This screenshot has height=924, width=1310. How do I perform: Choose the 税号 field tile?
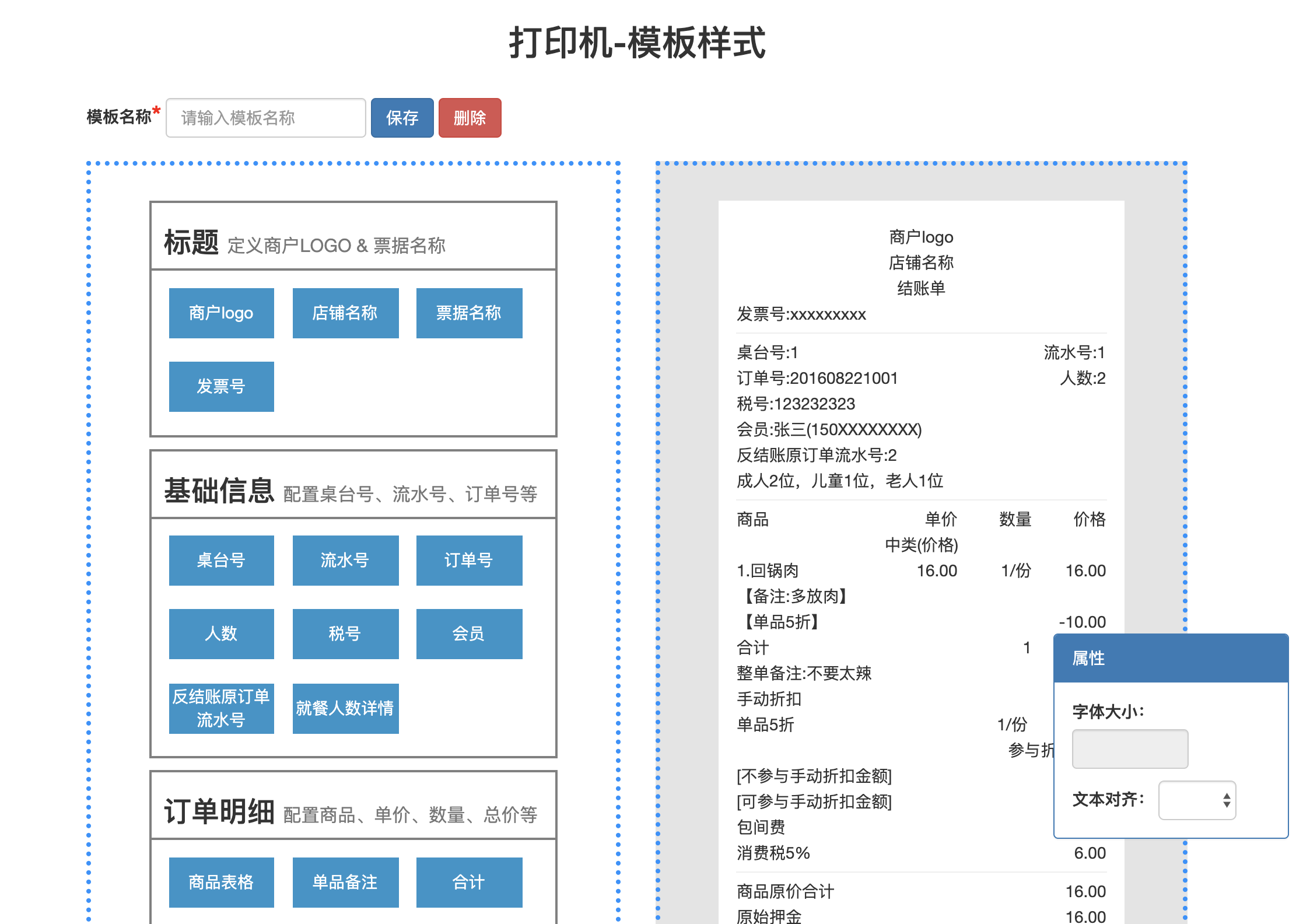(x=345, y=634)
